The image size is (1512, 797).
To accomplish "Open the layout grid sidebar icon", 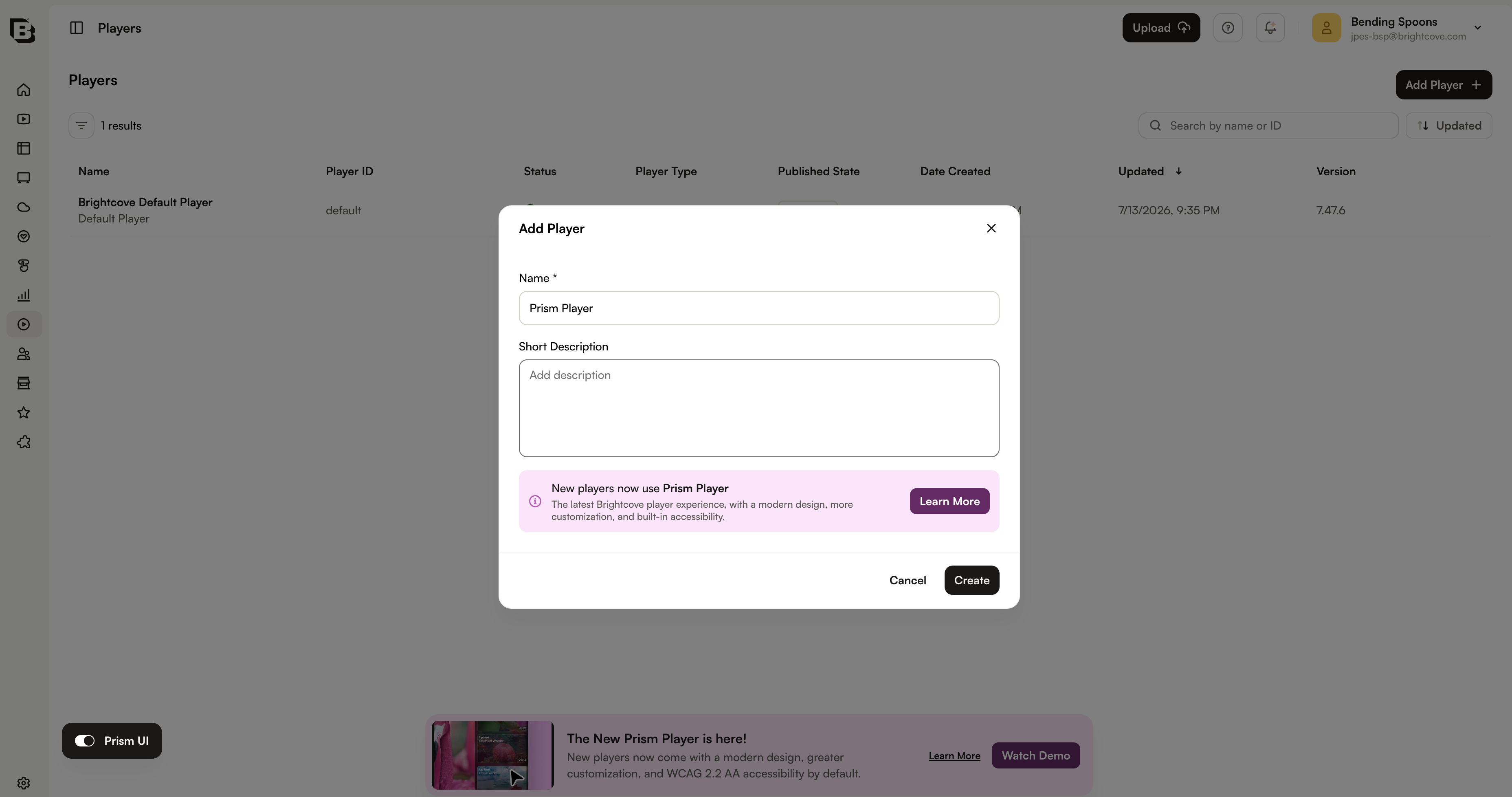I will [x=24, y=149].
